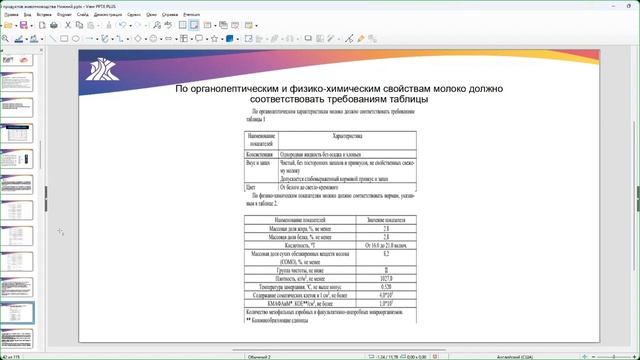Screen dimensions: 640x360
Task: Insert a Callout shape
Action: tap(199, 39)
